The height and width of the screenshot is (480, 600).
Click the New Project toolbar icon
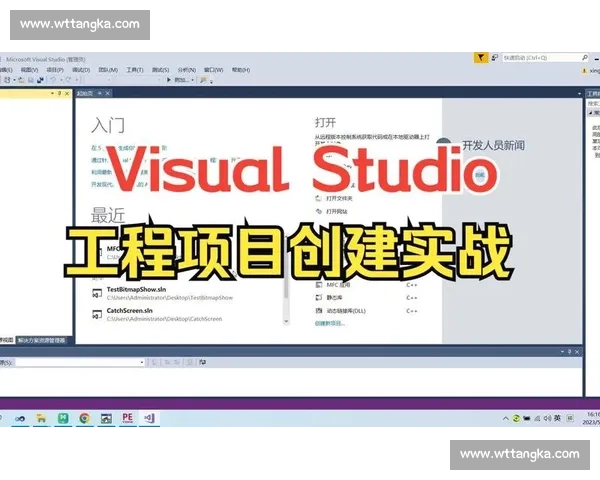point(8,80)
